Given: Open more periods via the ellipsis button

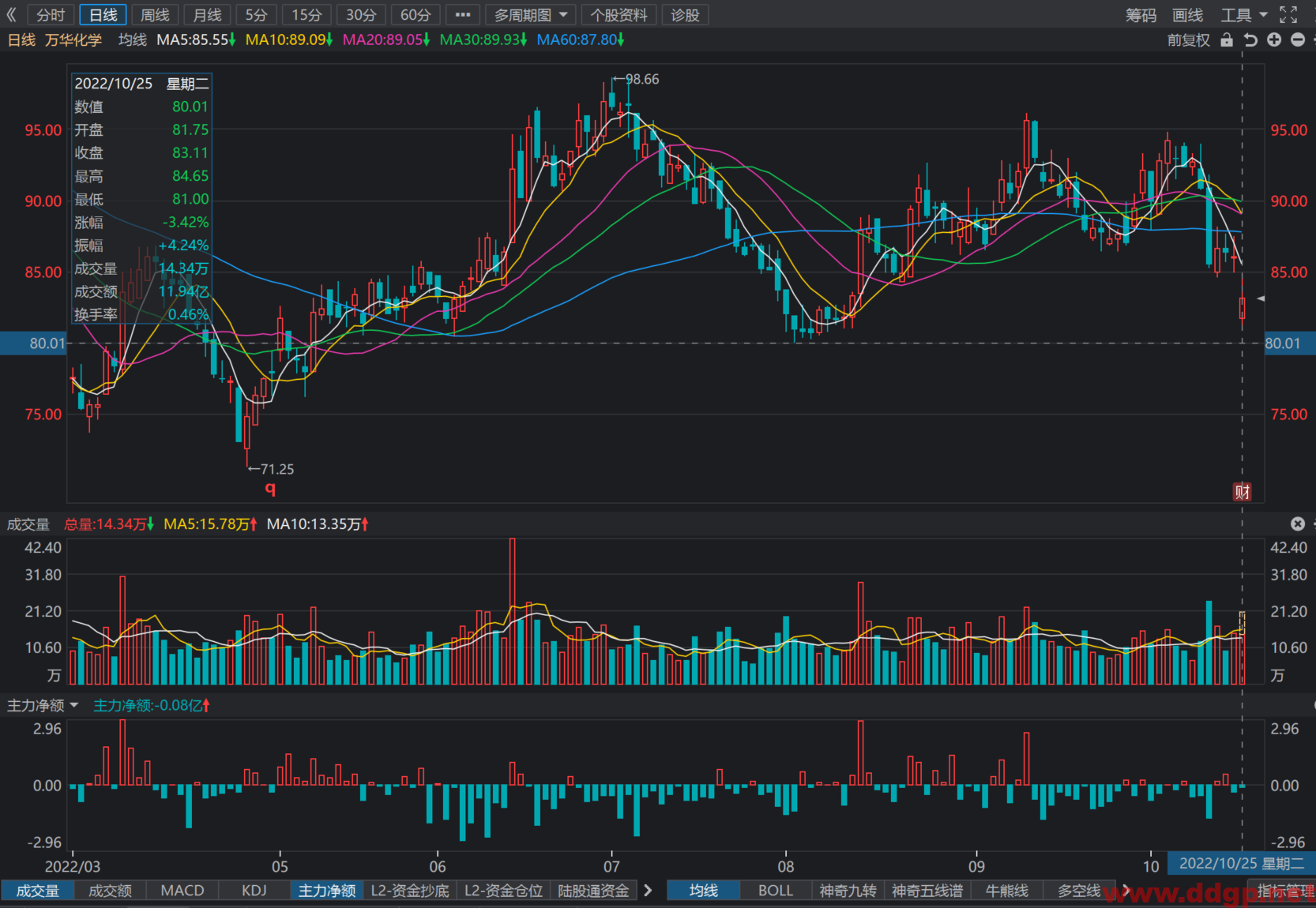Looking at the screenshot, I should (x=463, y=15).
